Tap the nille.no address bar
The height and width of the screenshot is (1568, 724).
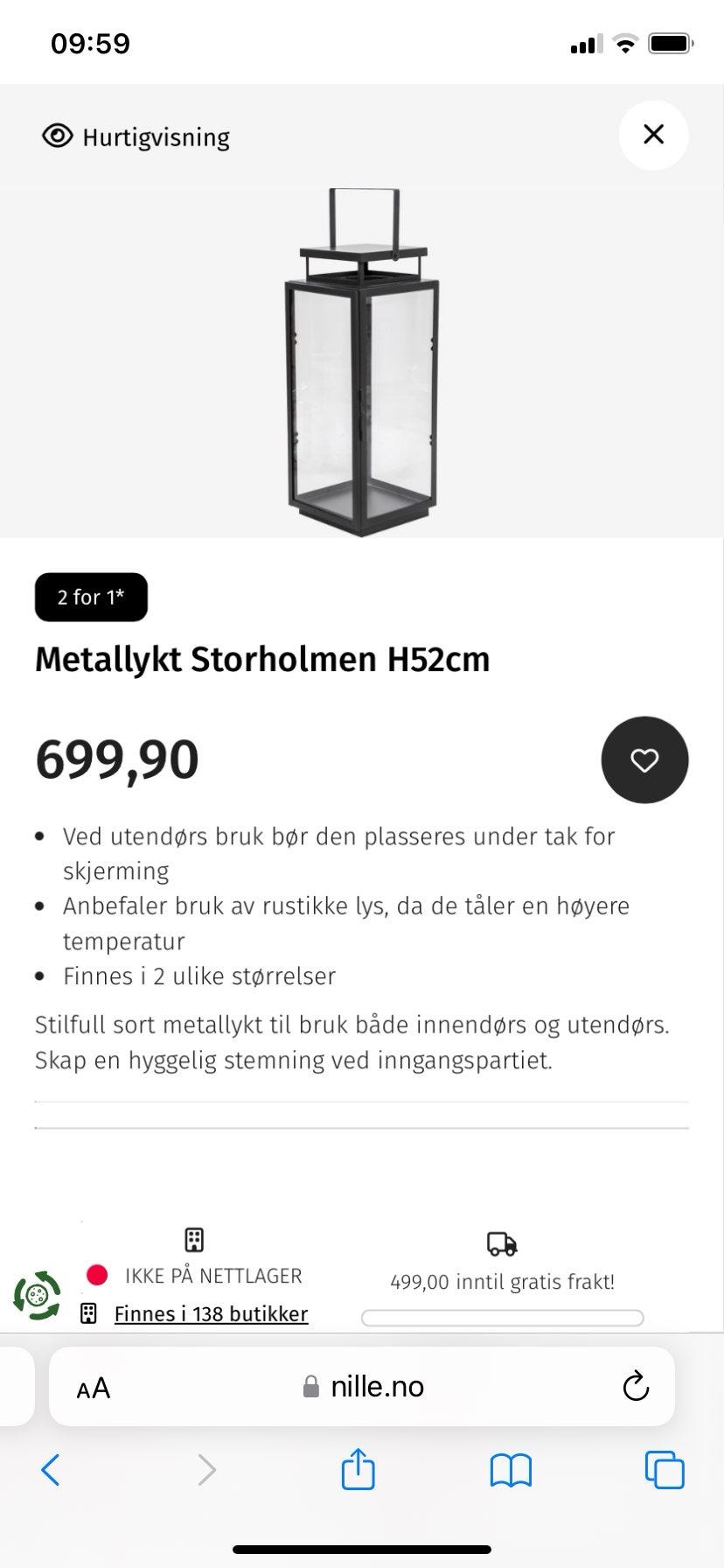click(x=362, y=1386)
